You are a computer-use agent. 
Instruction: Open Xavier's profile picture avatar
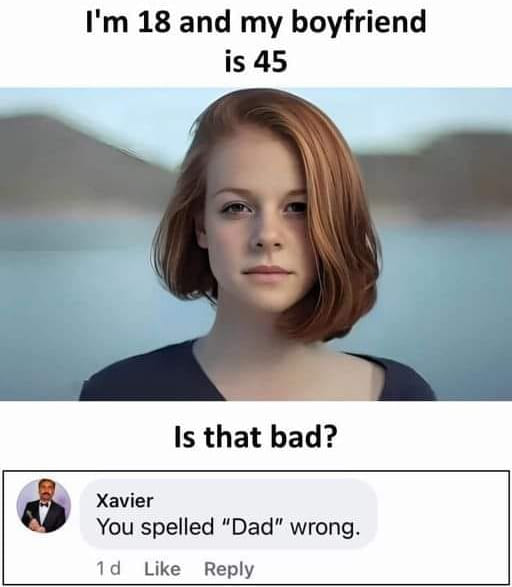(x=44, y=505)
